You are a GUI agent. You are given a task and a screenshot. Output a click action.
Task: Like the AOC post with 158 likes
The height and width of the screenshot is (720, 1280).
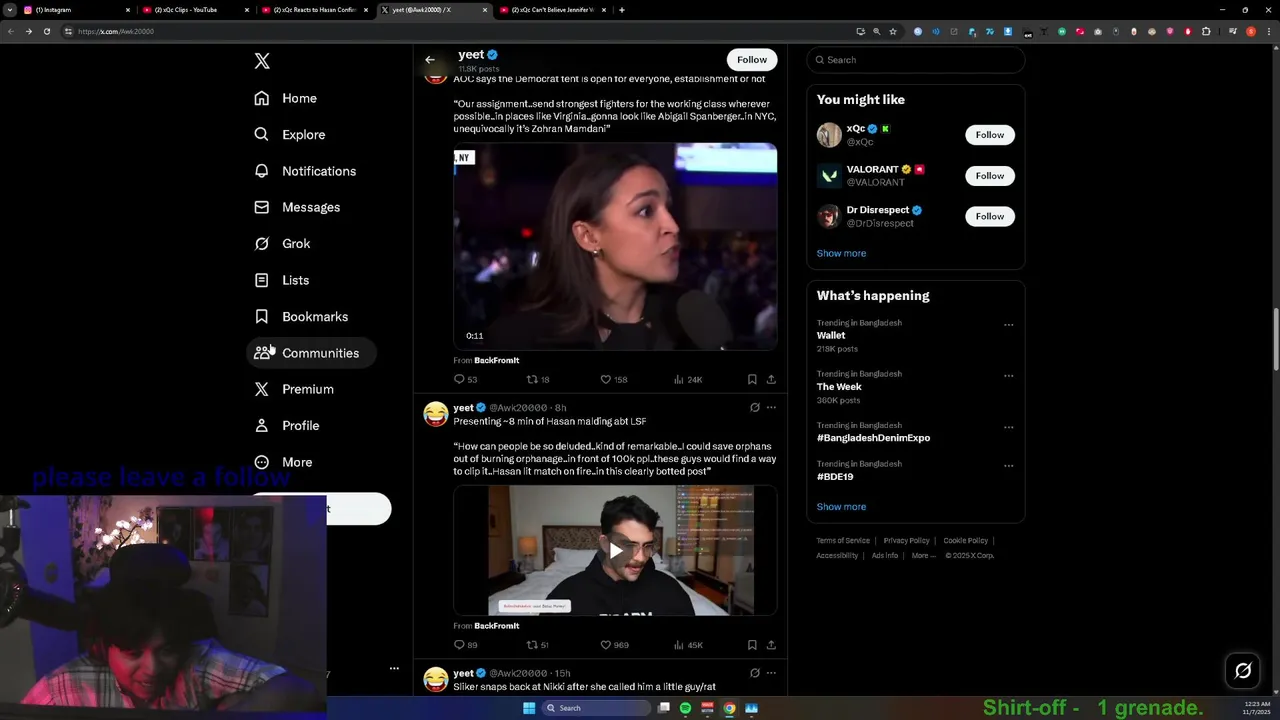click(613, 380)
